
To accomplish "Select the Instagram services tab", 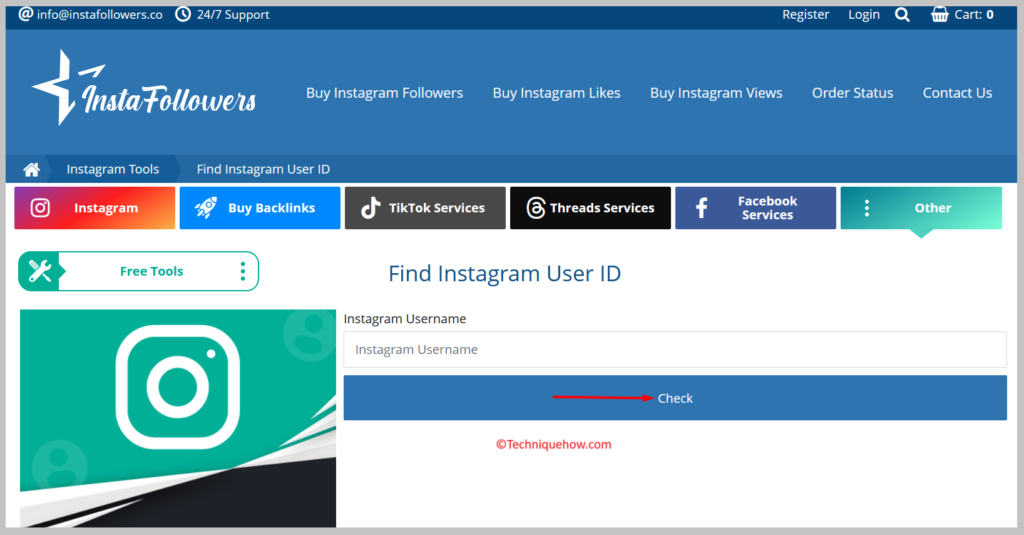I will pyautogui.click(x=95, y=208).
